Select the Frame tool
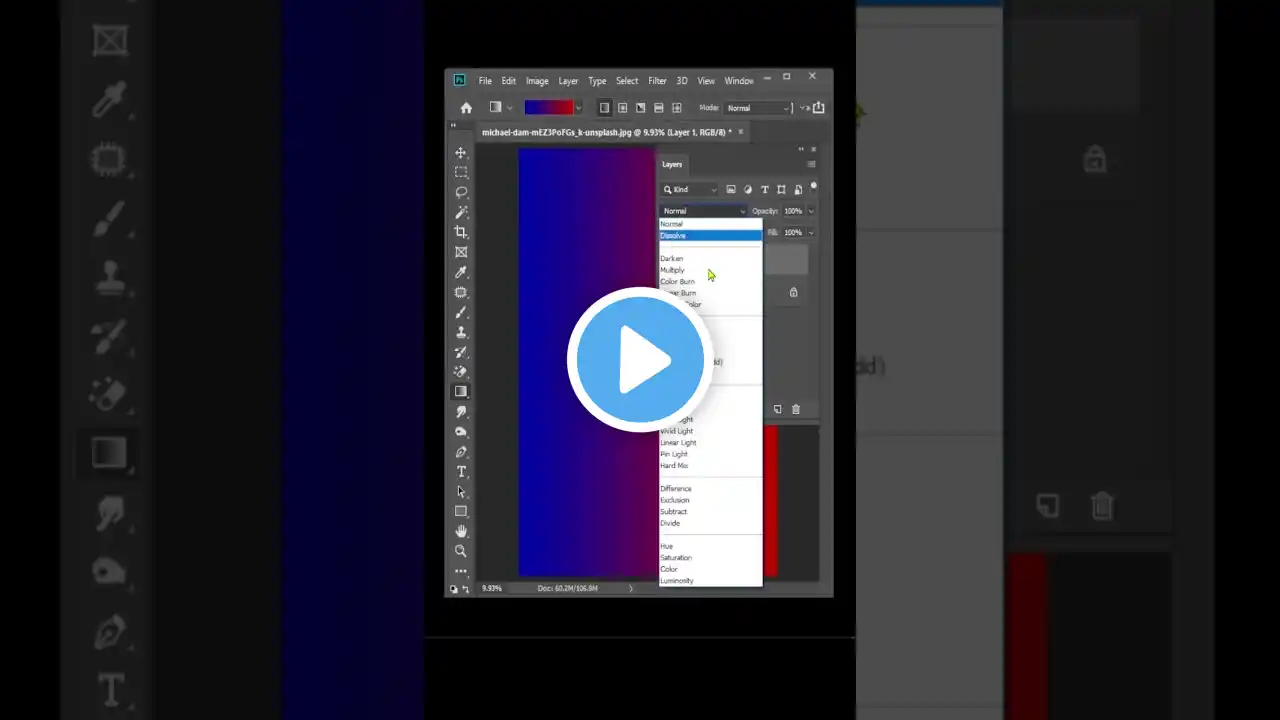Image resolution: width=1280 pixels, height=720 pixels. pyautogui.click(x=461, y=252)
